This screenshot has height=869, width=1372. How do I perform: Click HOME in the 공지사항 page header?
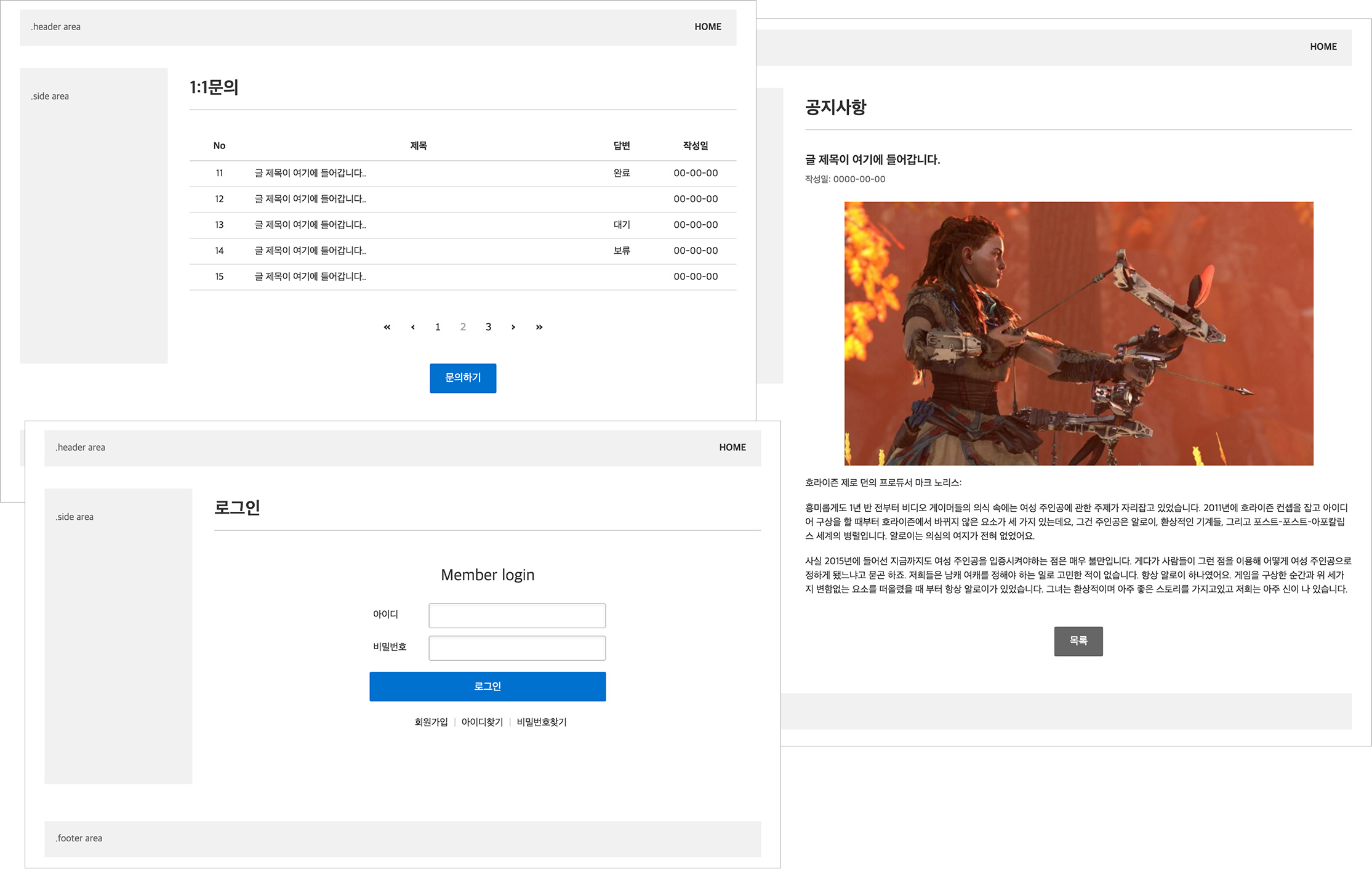click(x=1323, y=47)
